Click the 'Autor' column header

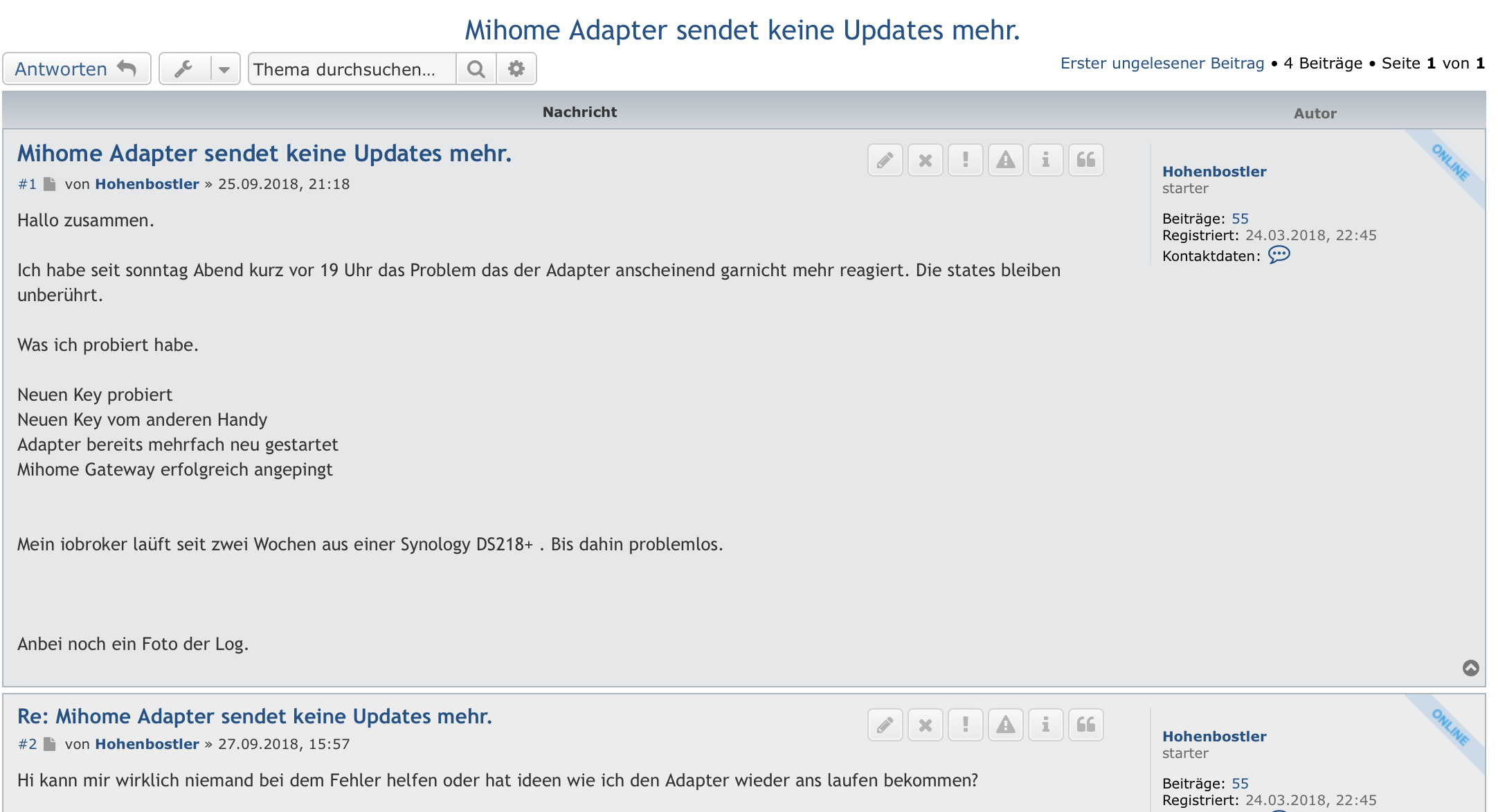pyautogui.click(x=1315, y=114)
